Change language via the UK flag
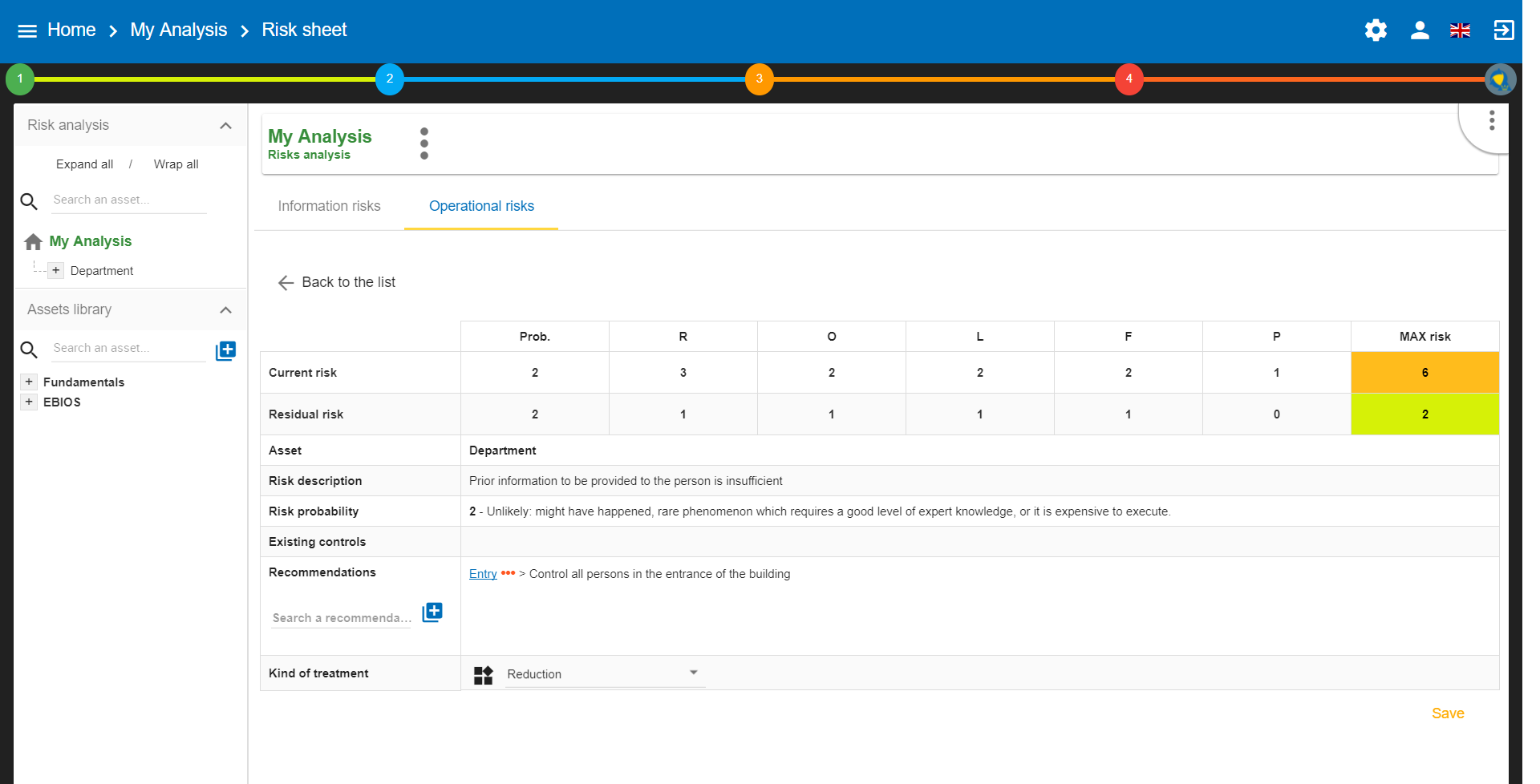This screenshot has width=1540, height=784. (x=1460, y=30)
